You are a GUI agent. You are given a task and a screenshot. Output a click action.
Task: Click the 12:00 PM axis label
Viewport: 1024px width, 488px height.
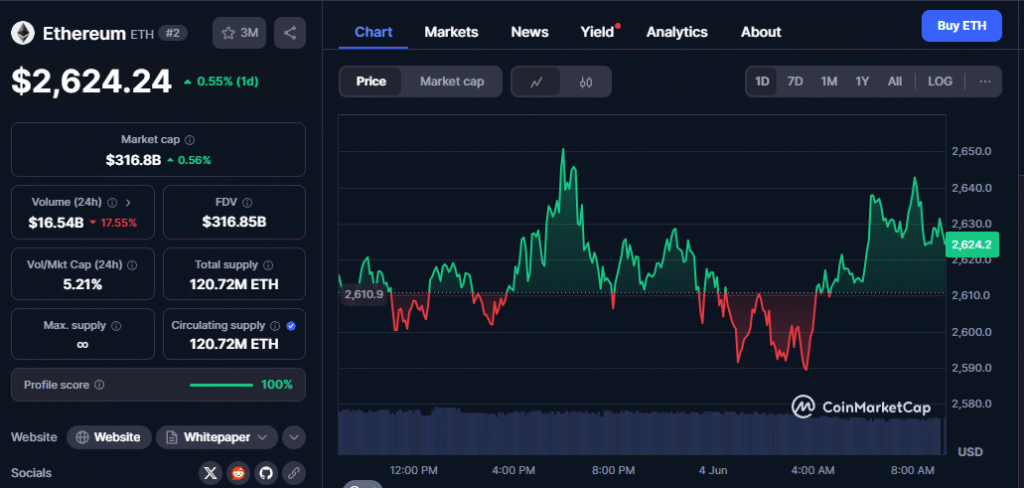click(x=413, y=470)
